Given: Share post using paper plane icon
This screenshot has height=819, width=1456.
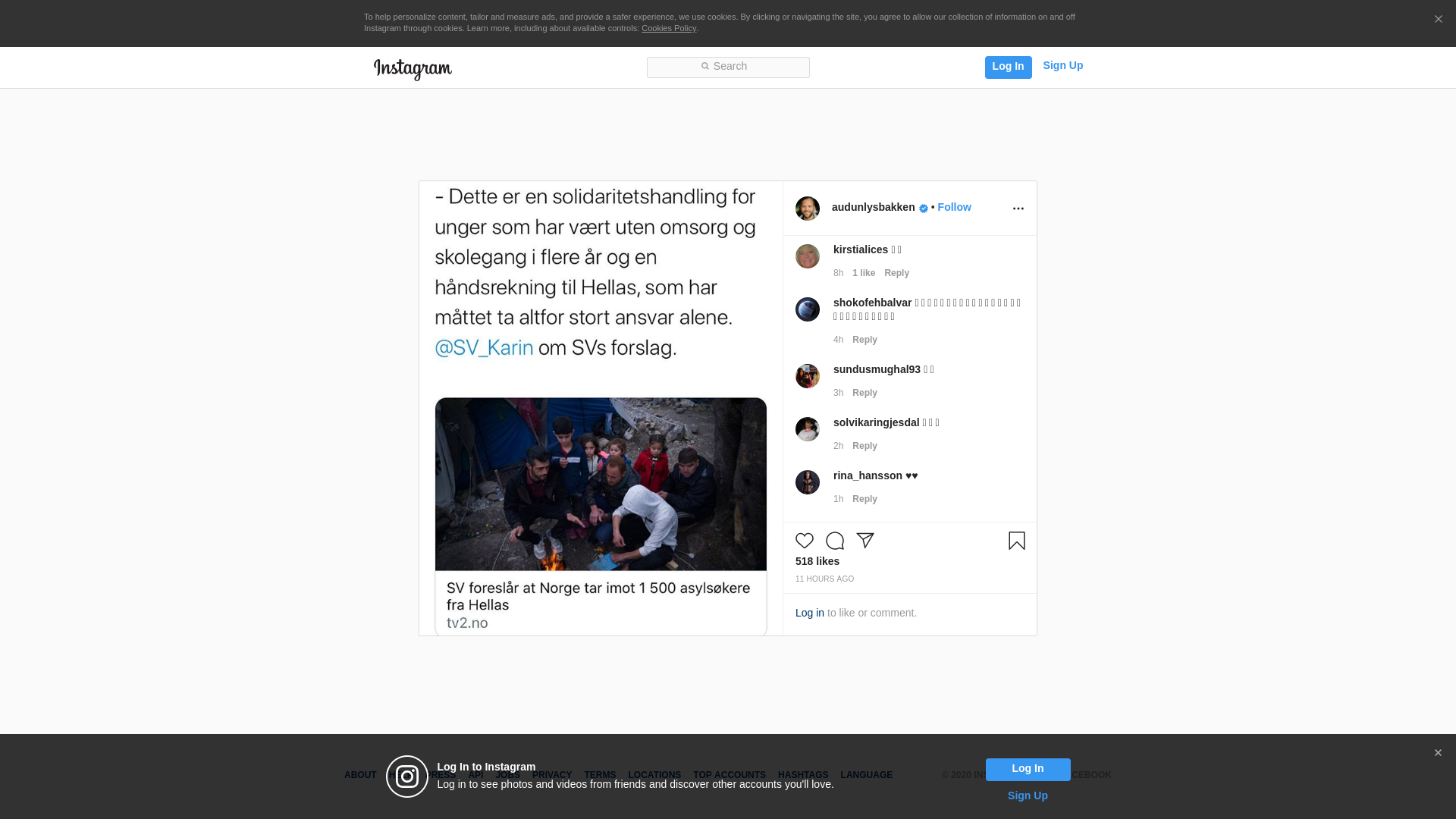Looking at the screenshot, I should click(865, 541).
